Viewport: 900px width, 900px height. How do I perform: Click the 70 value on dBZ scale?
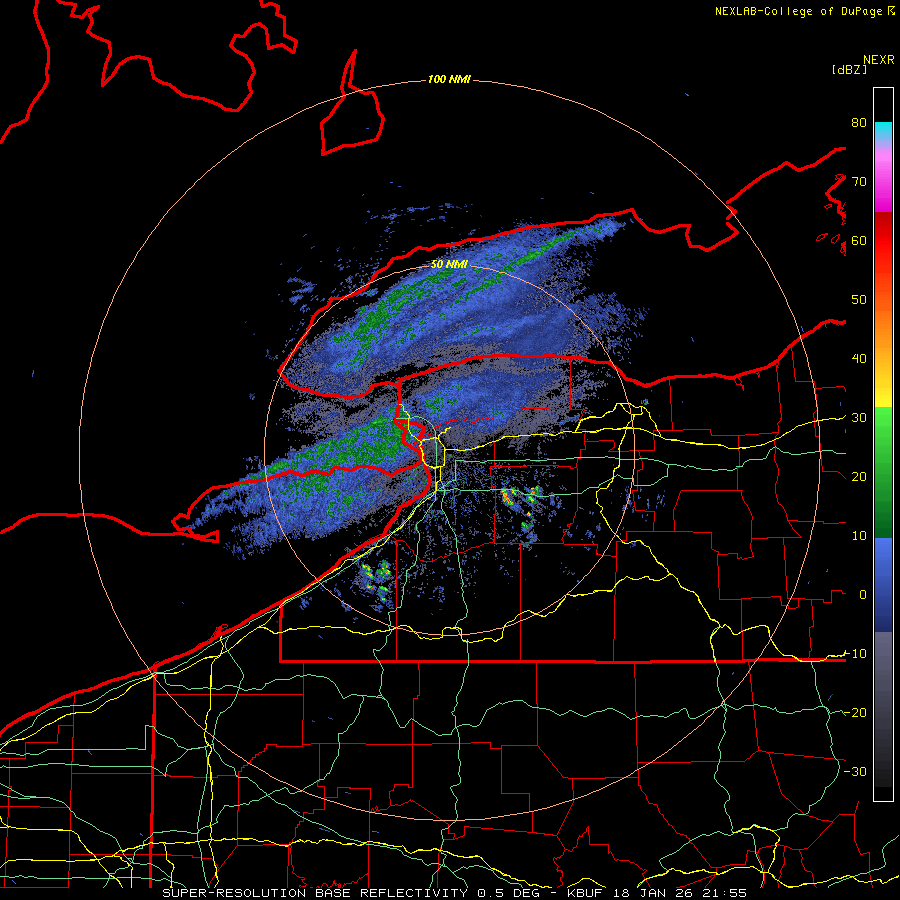click(x=859, y=181)
